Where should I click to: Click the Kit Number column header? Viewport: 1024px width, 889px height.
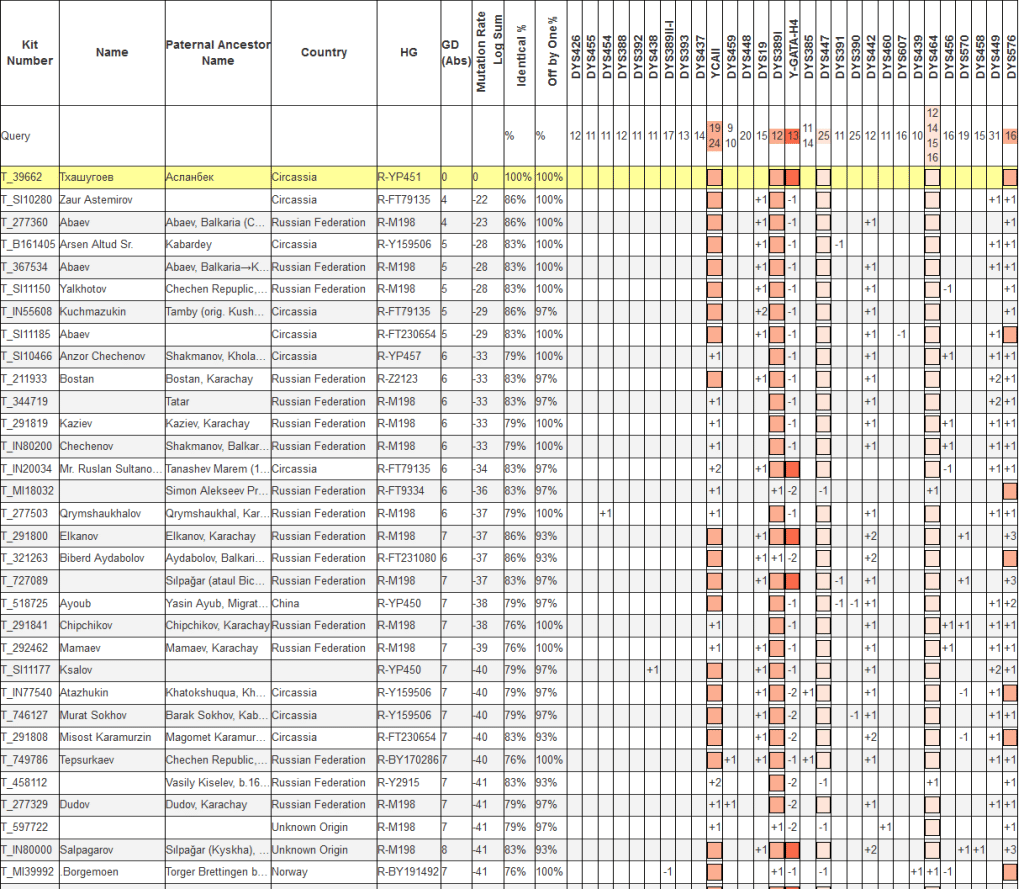tap(28, 53)
